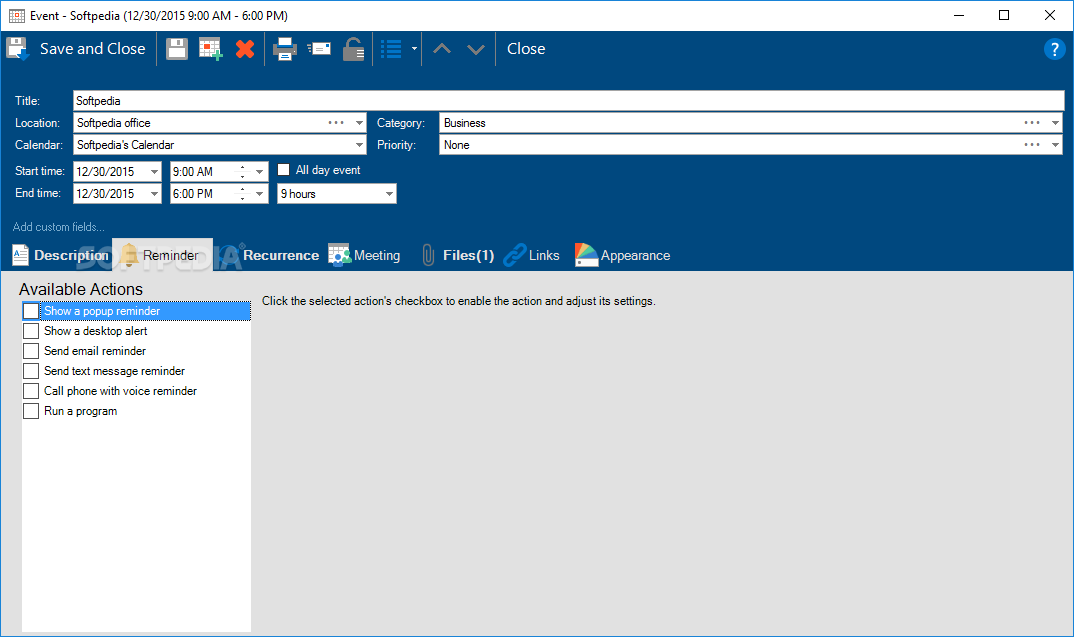The height and width of the screenshot is (637, 1074).
Task: Click the calendar icon in title bar
Action: point(16,15)
